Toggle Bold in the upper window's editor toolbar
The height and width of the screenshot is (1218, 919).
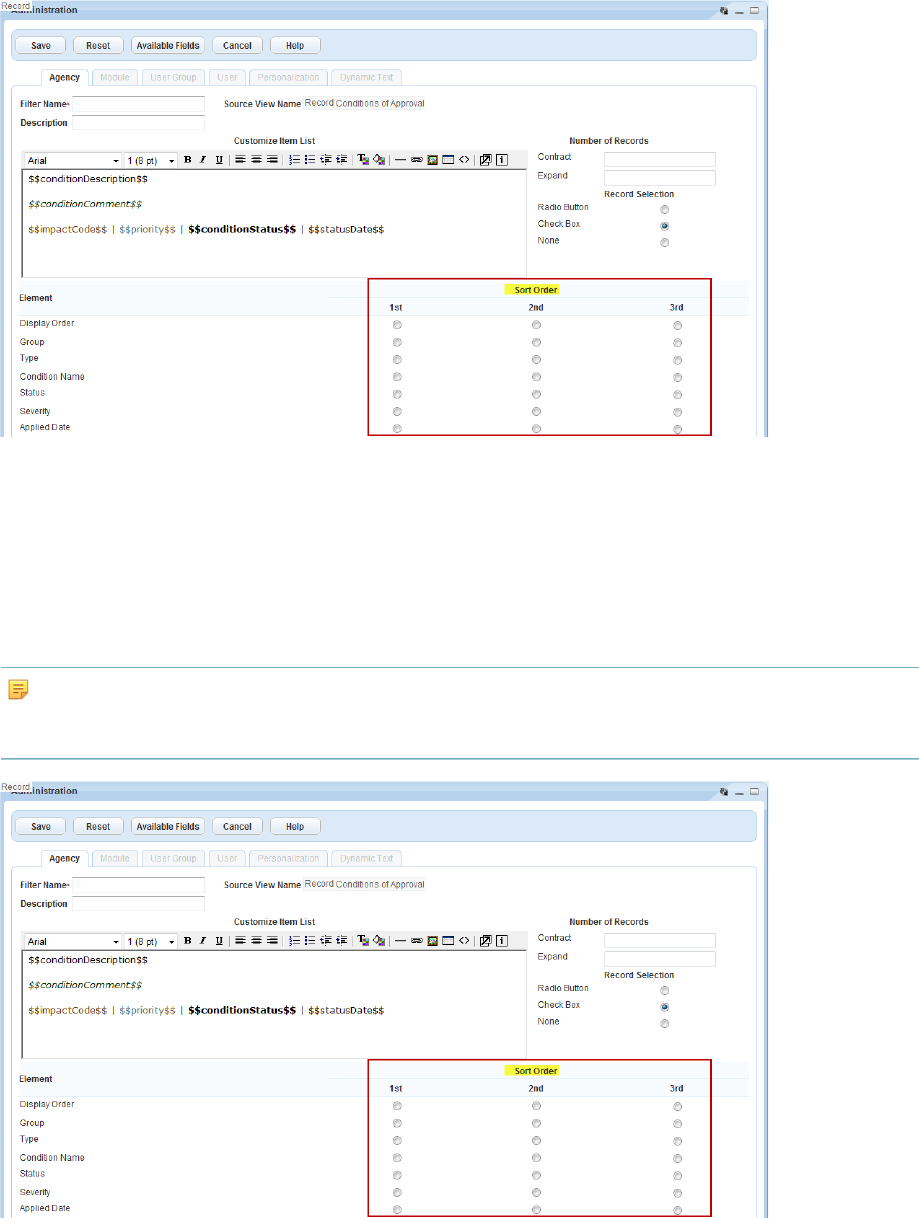tap(187, 160)
